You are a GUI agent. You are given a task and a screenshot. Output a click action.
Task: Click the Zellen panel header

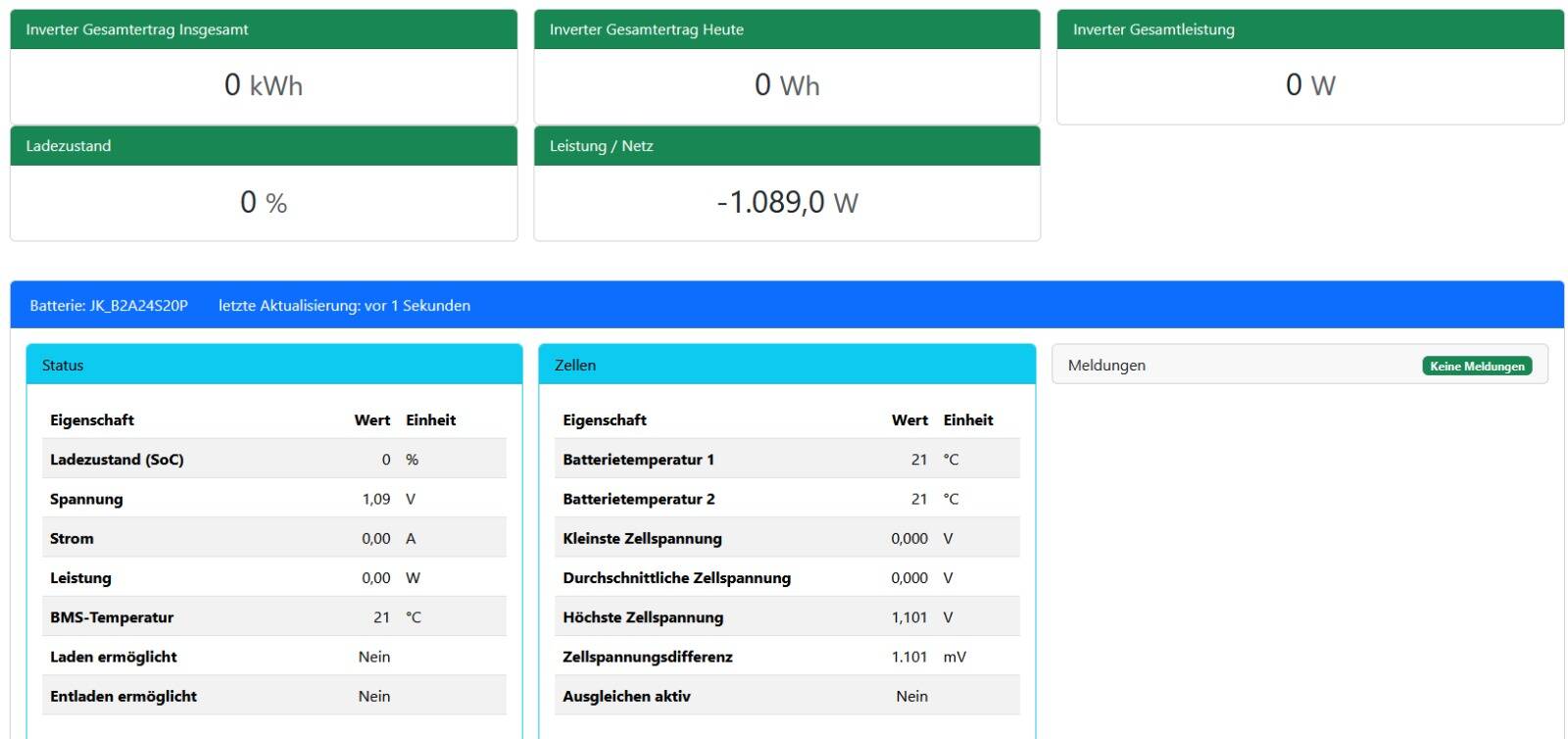[x=787, y=365]
